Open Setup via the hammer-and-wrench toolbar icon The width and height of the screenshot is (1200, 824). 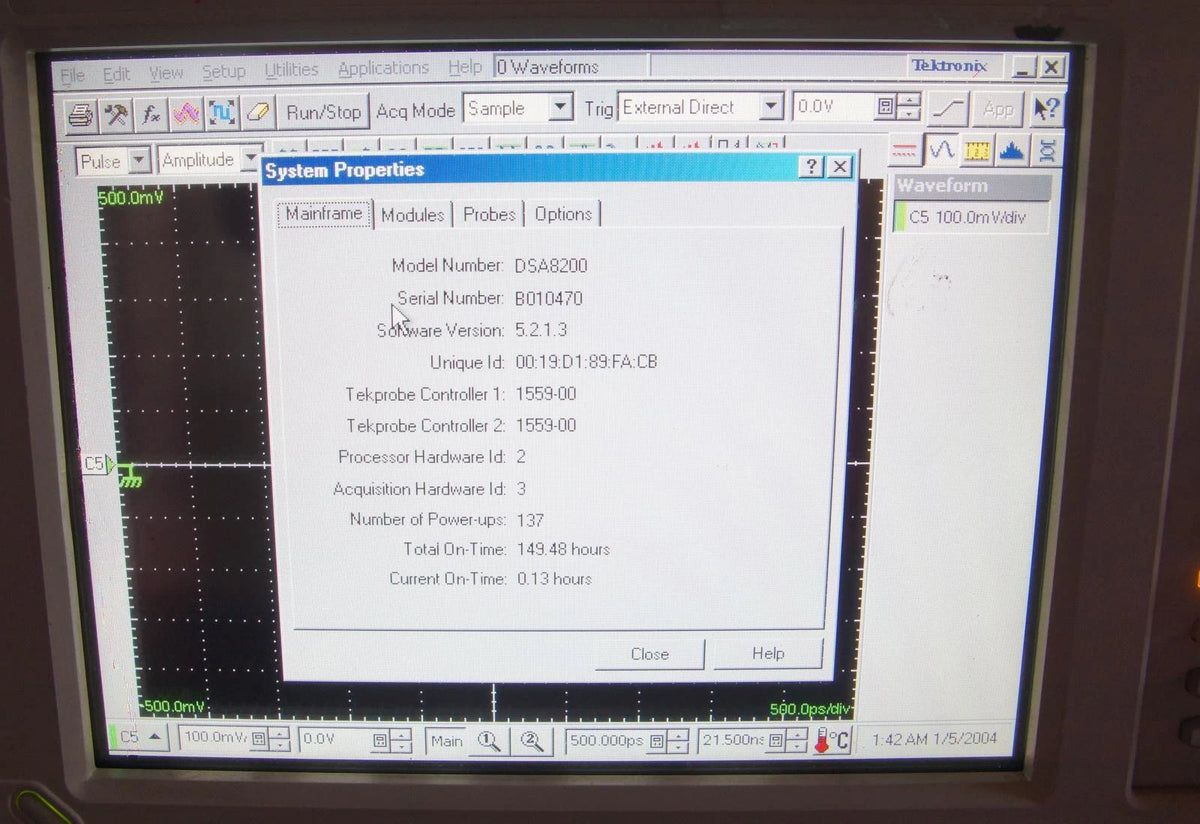tap(116, 114)
